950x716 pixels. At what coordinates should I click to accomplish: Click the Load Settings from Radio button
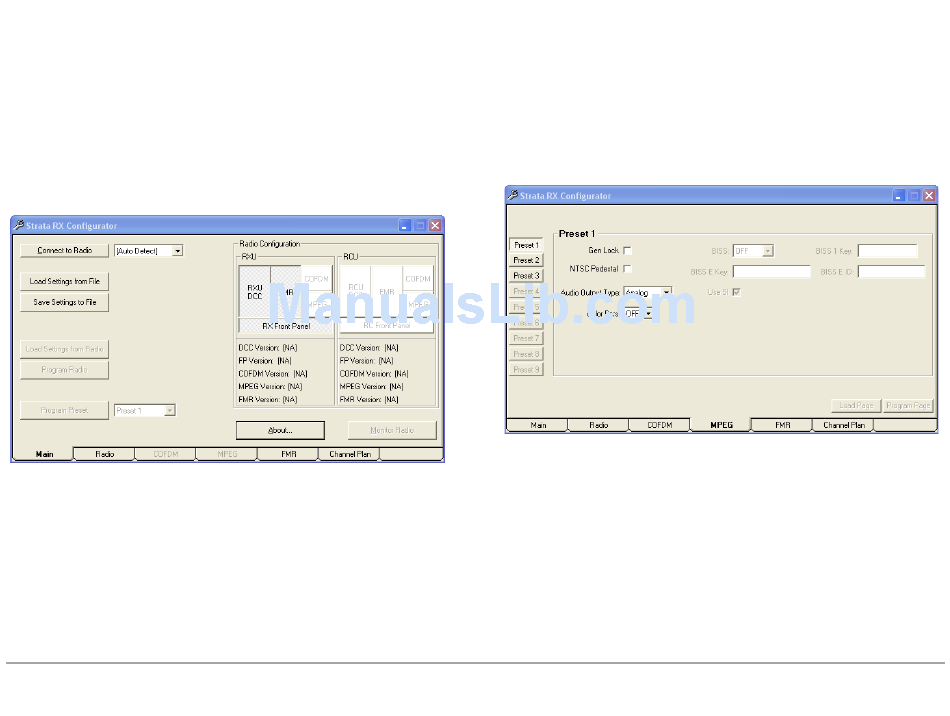pyautogui.click(x=64, y=349)
